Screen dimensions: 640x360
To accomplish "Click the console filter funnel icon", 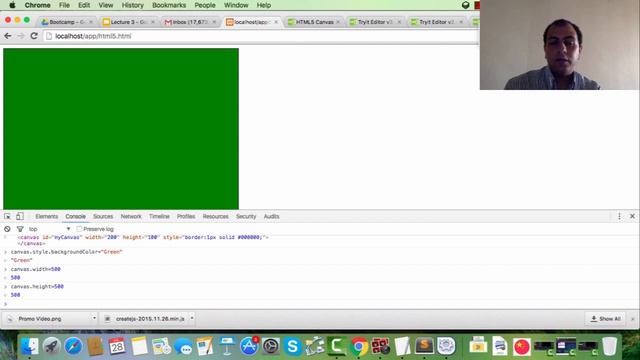I will pos(20,229).
